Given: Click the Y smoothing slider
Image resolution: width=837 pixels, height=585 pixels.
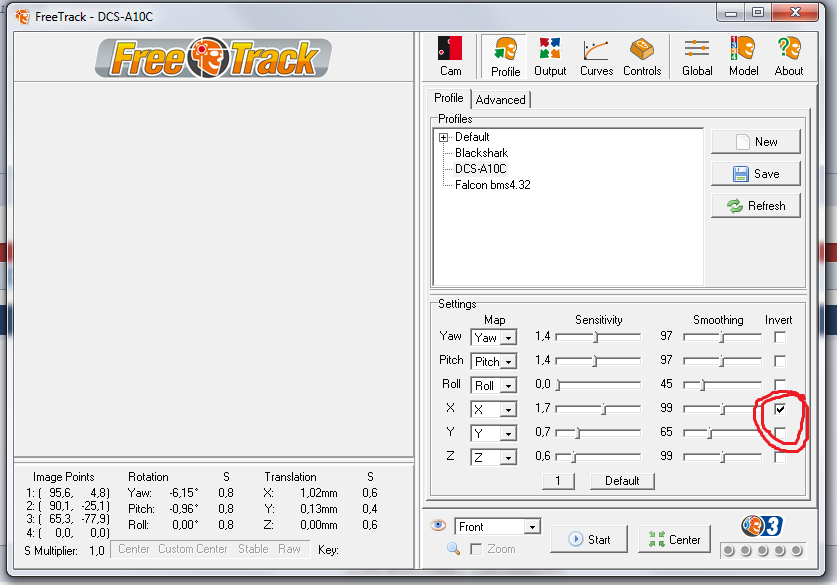Looking at the screenshot, I should (722, 433).
